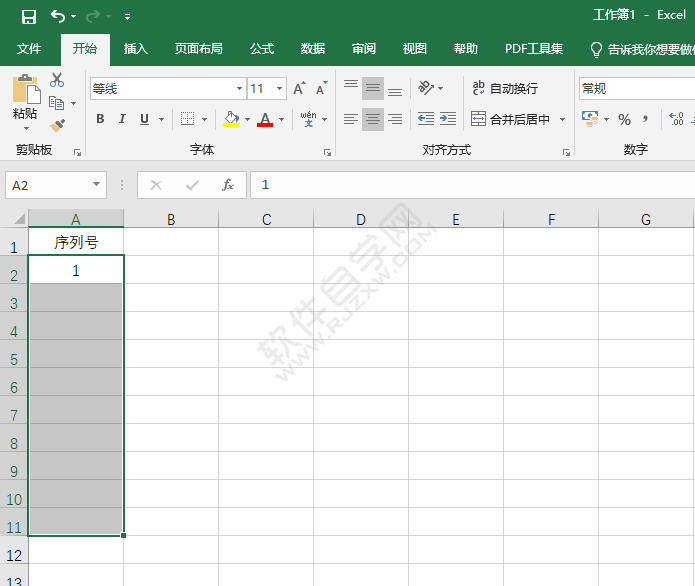Toggle Center horizontal alignment icon
Viewport: 695px width, 586px height.
point(373,119)
